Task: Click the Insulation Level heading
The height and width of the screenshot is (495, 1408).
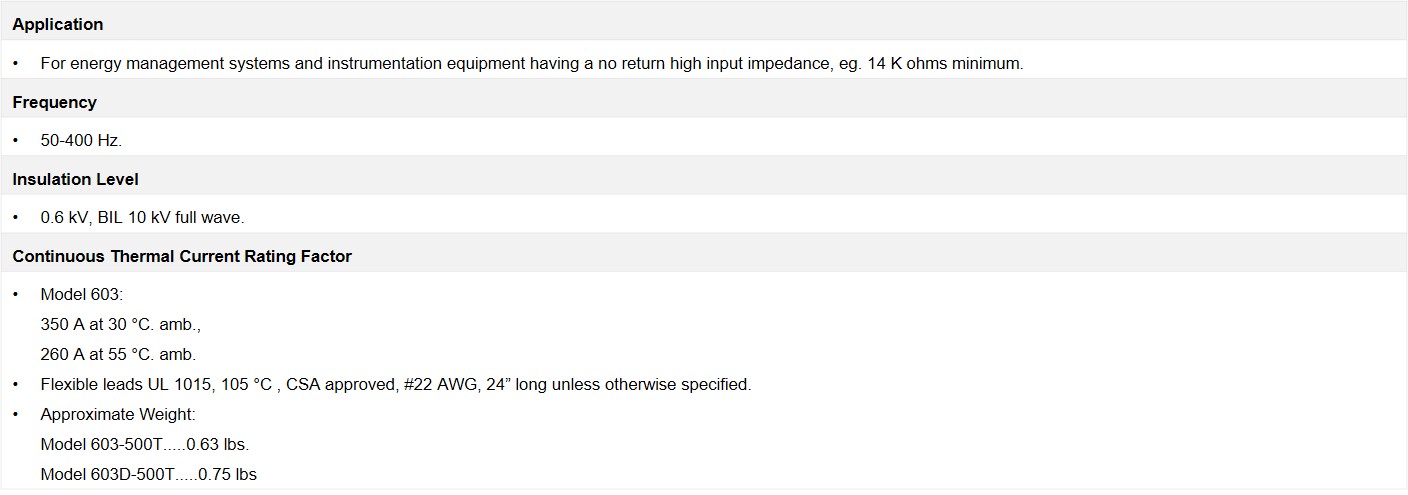Action: click(76, 179)
